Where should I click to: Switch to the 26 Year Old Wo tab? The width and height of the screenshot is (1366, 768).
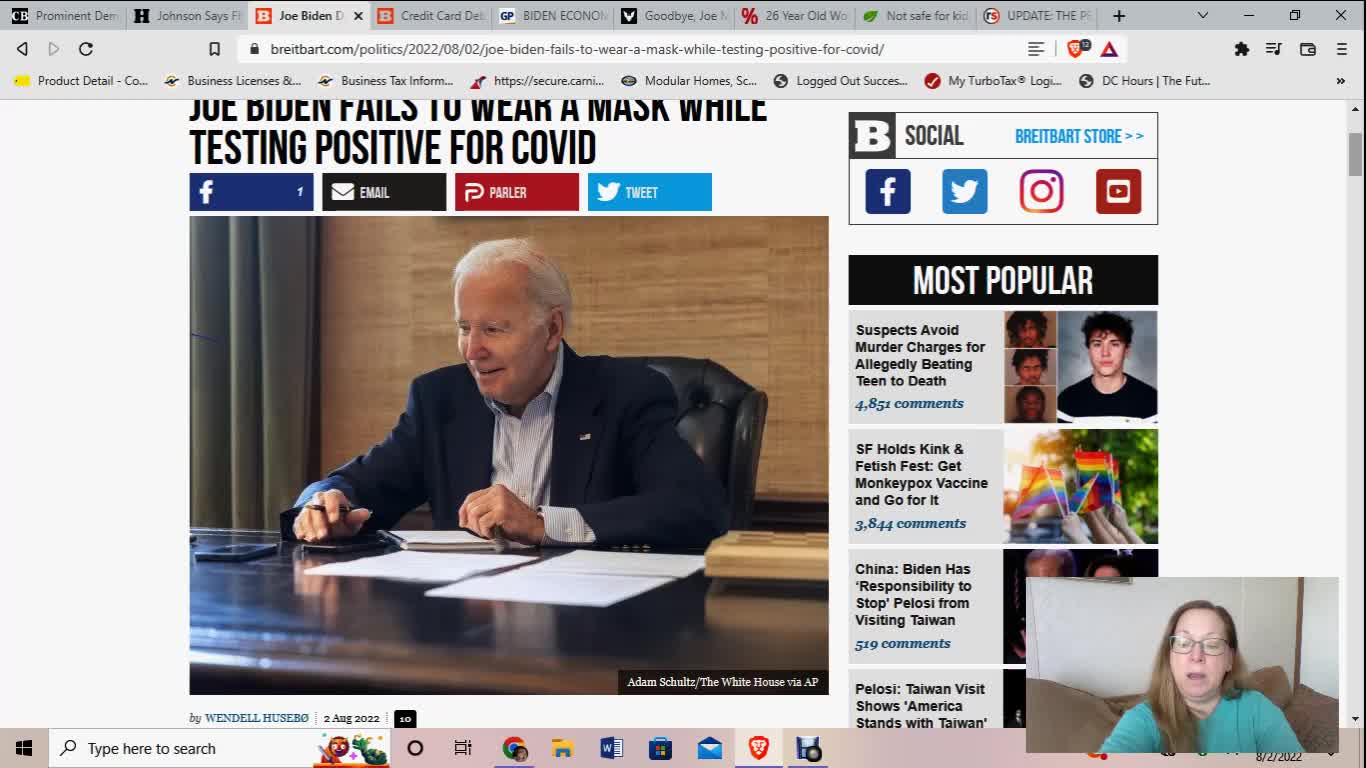click(x=796, y=16)
